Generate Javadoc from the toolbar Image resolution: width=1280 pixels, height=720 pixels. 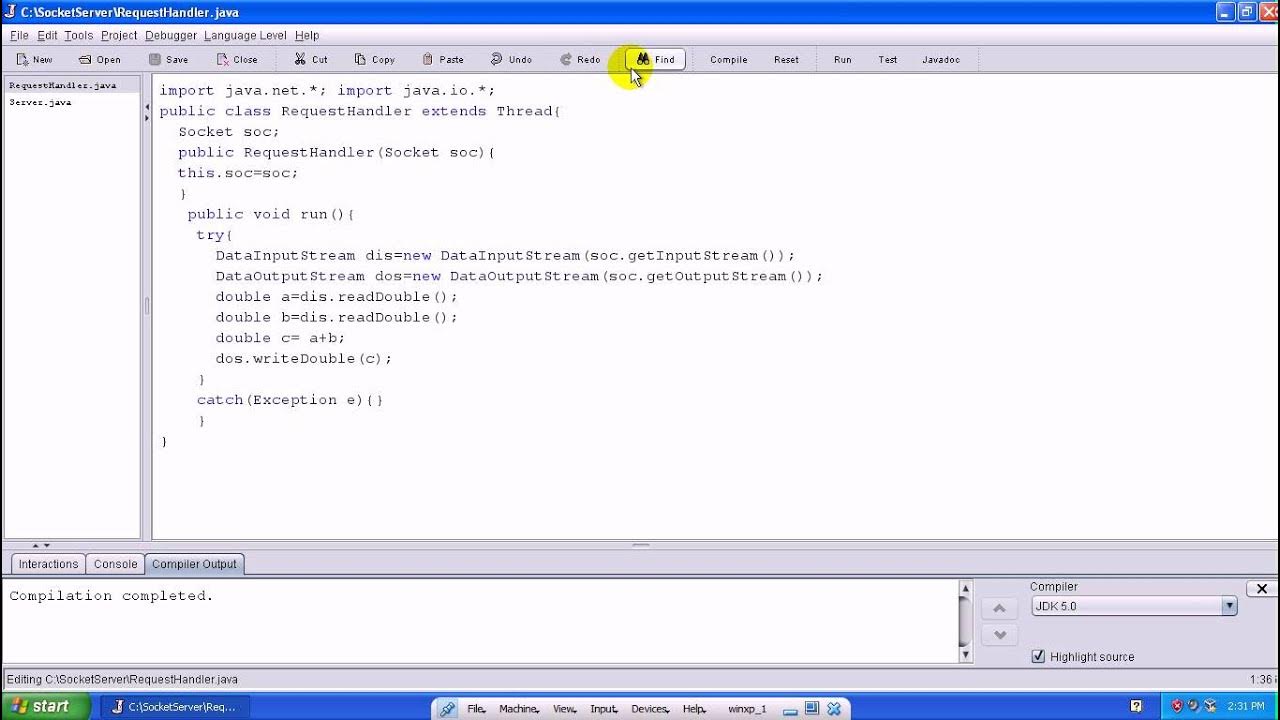941,60
